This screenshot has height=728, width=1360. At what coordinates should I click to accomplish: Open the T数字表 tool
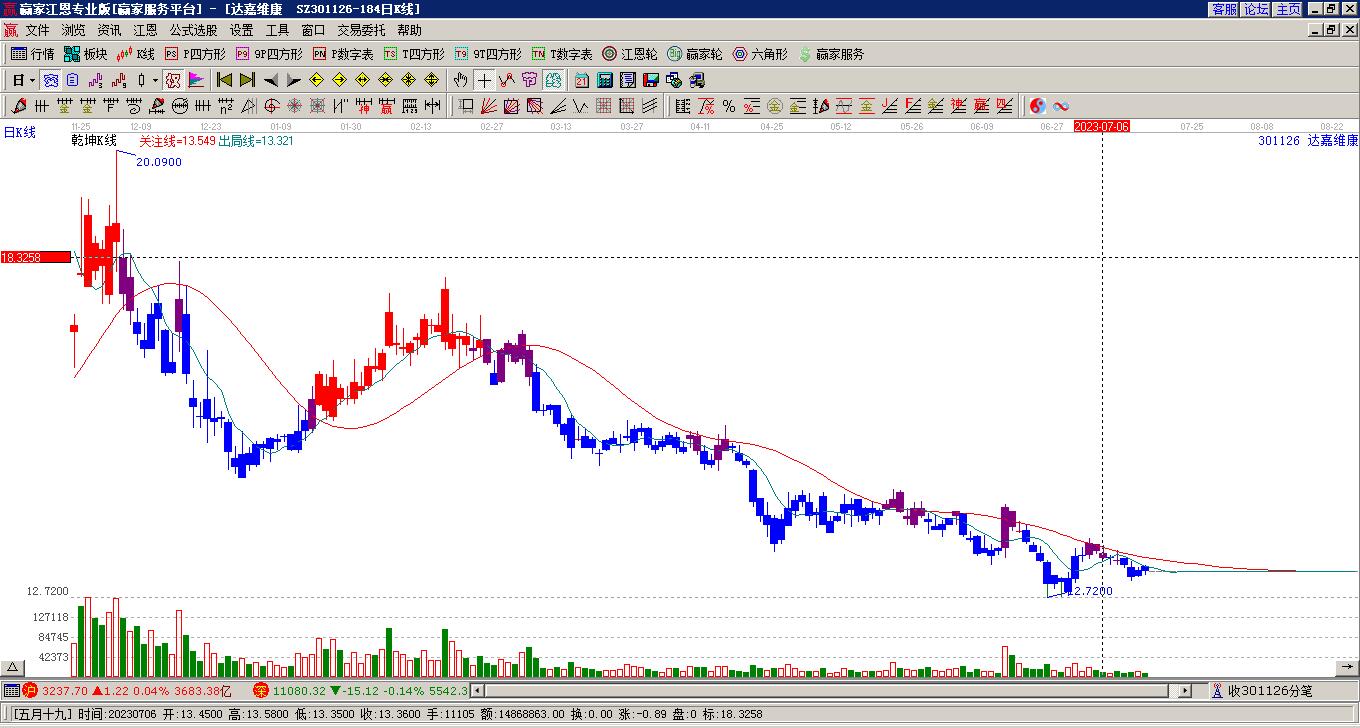pyautogui.click(x=562, y=54)
